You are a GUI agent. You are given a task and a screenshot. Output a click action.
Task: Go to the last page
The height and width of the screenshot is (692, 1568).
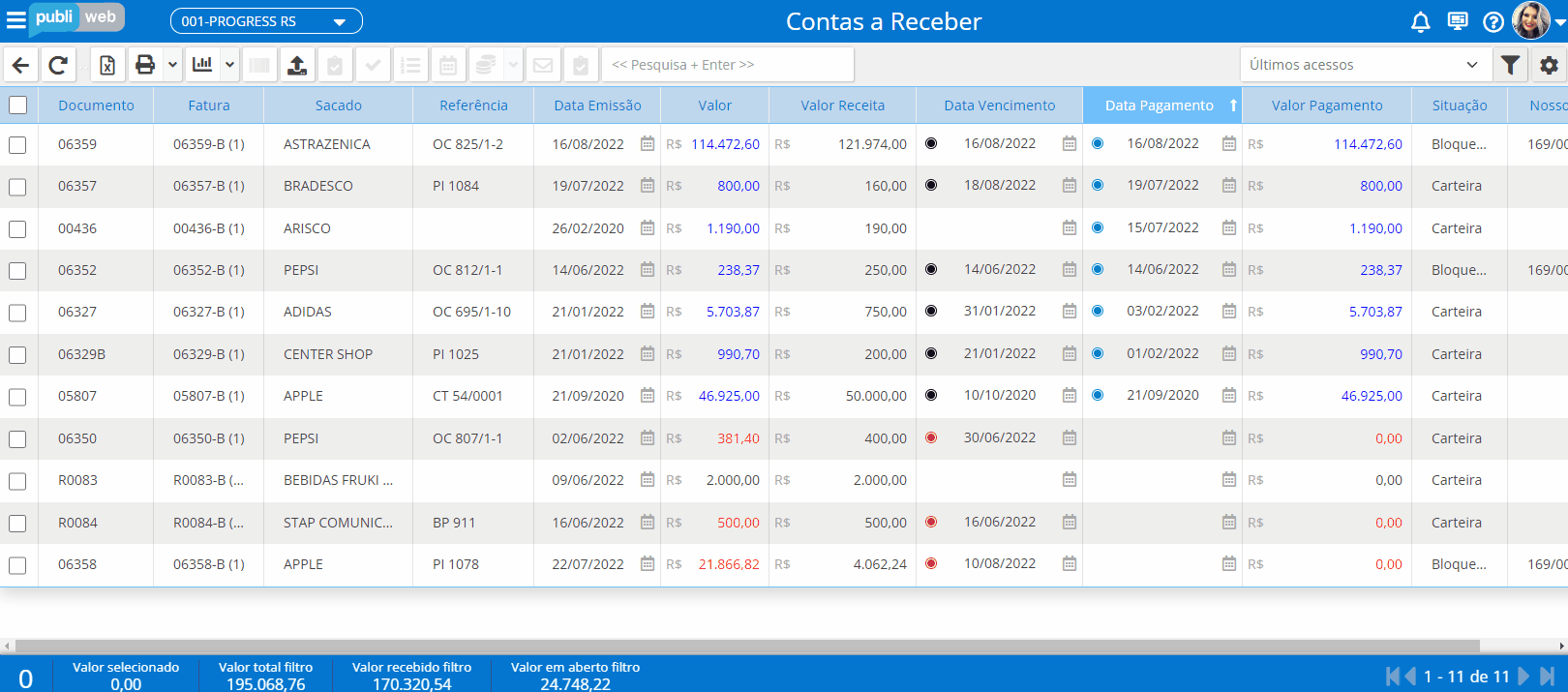[x=1548, y=677]
